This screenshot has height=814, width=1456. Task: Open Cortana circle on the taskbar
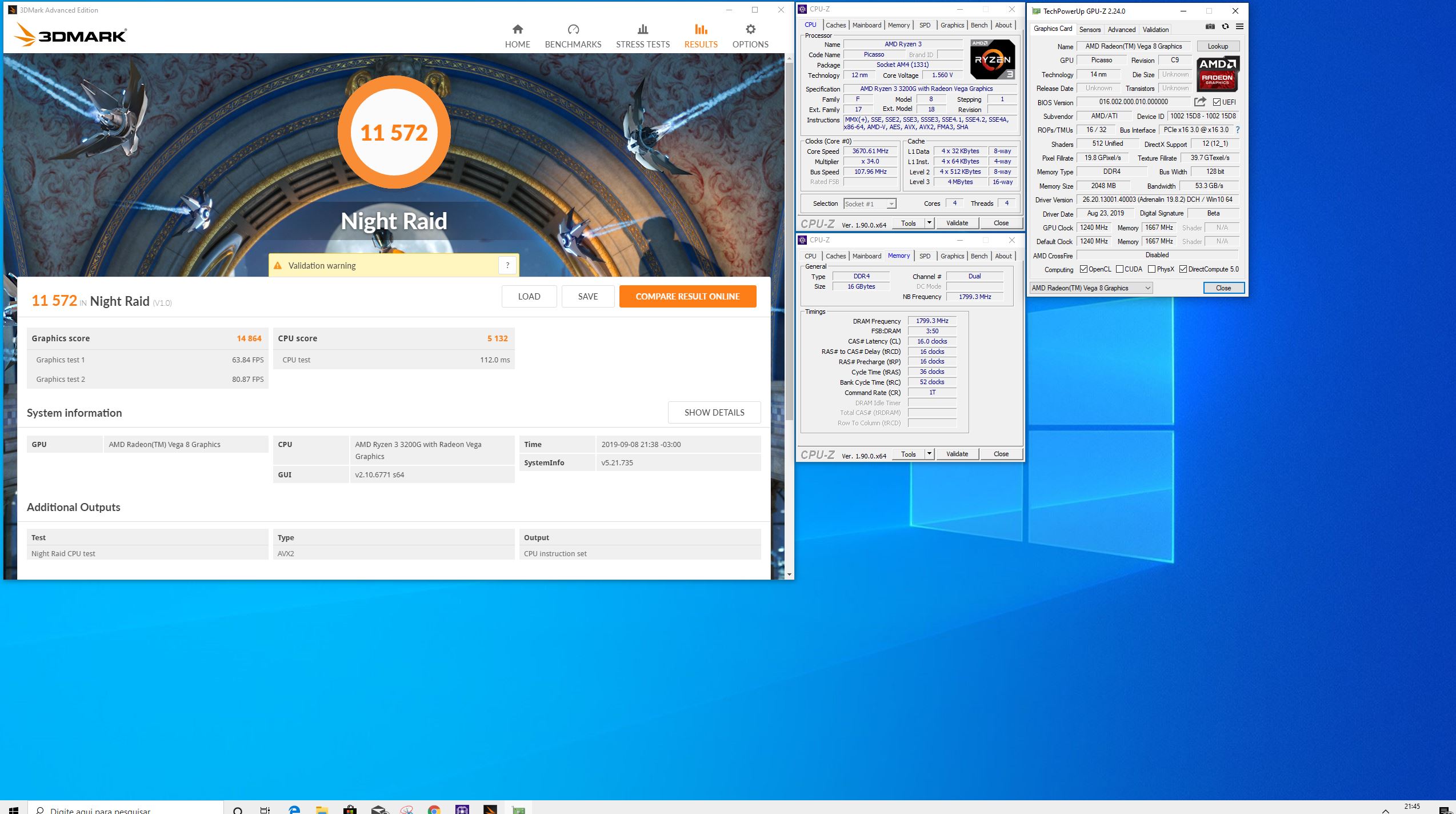pos(238,810)
